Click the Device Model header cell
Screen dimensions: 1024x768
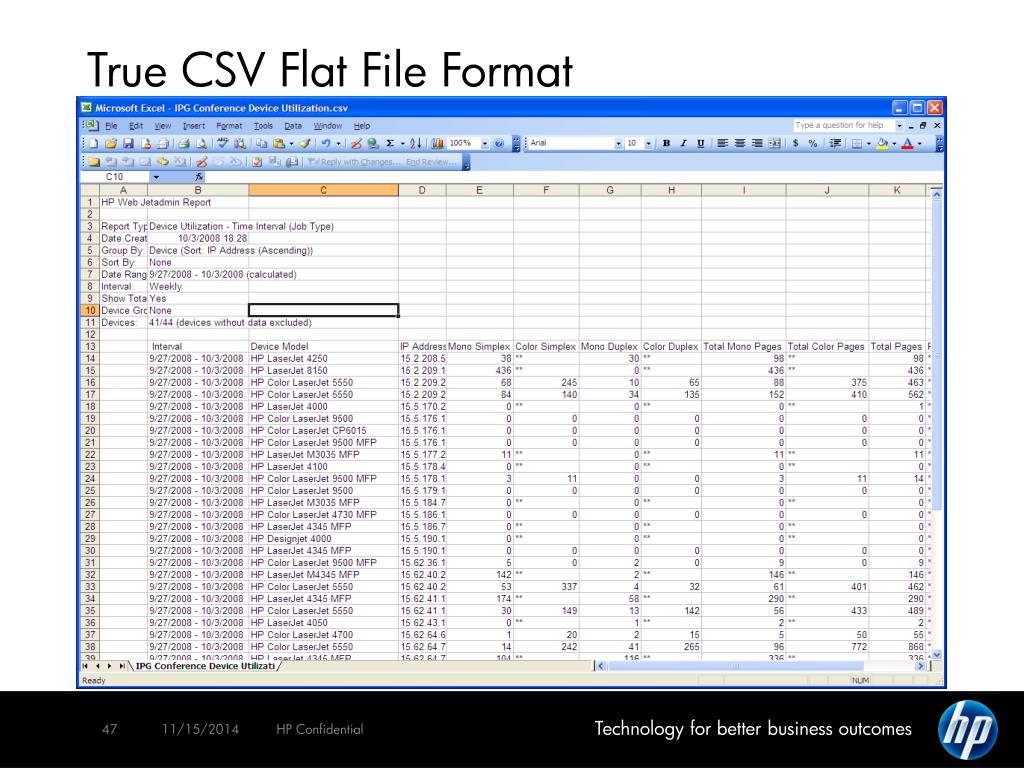coord(323,346)
